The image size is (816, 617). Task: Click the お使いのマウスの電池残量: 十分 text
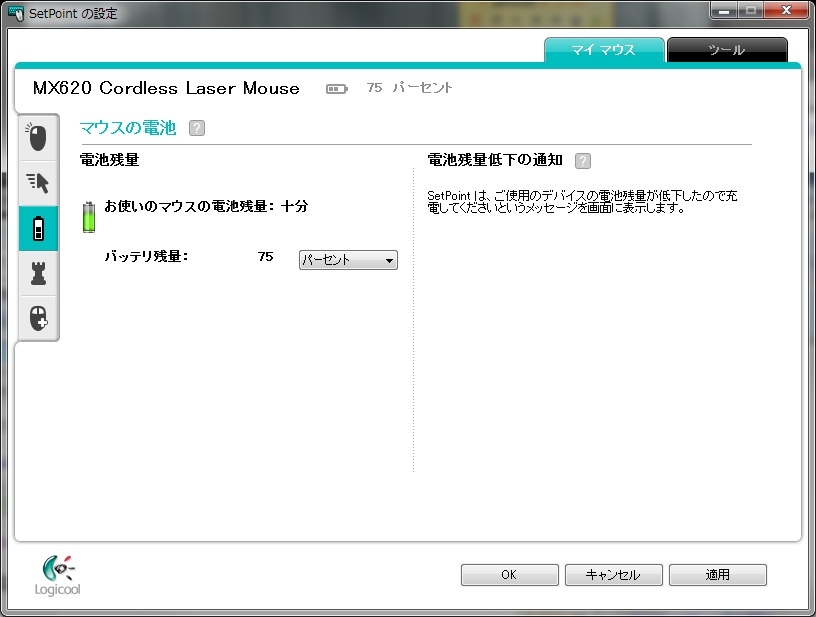click(x=206, y=206)
